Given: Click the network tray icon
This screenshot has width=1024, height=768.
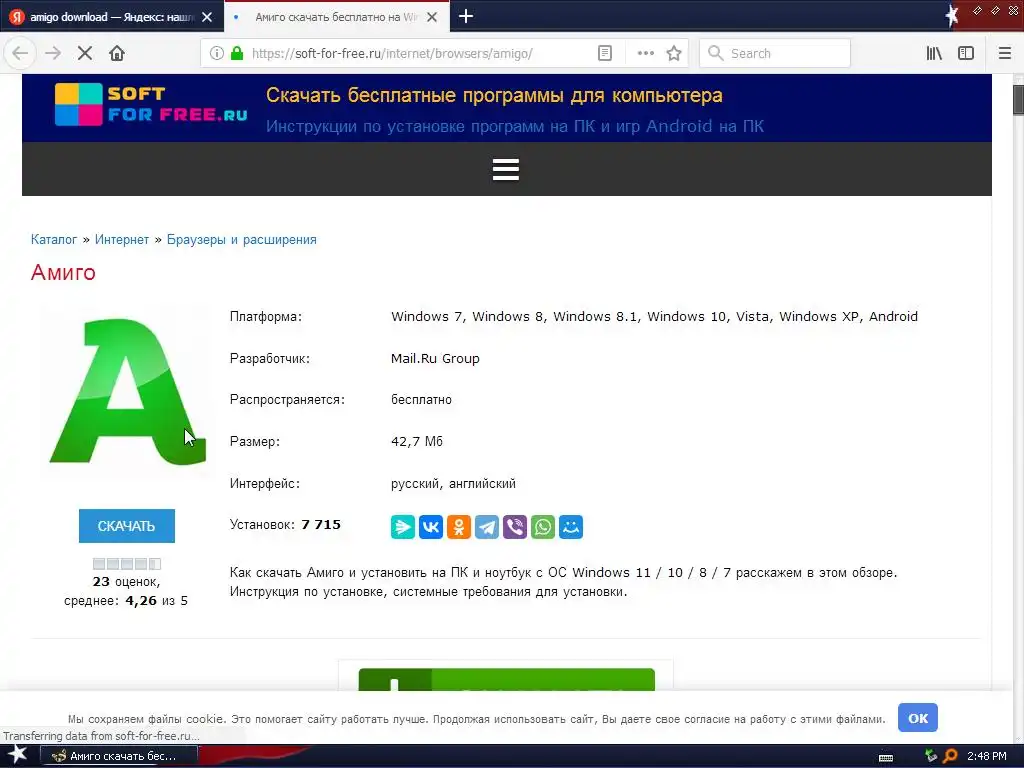Looking at the screenshot, I should coord(931,756).
